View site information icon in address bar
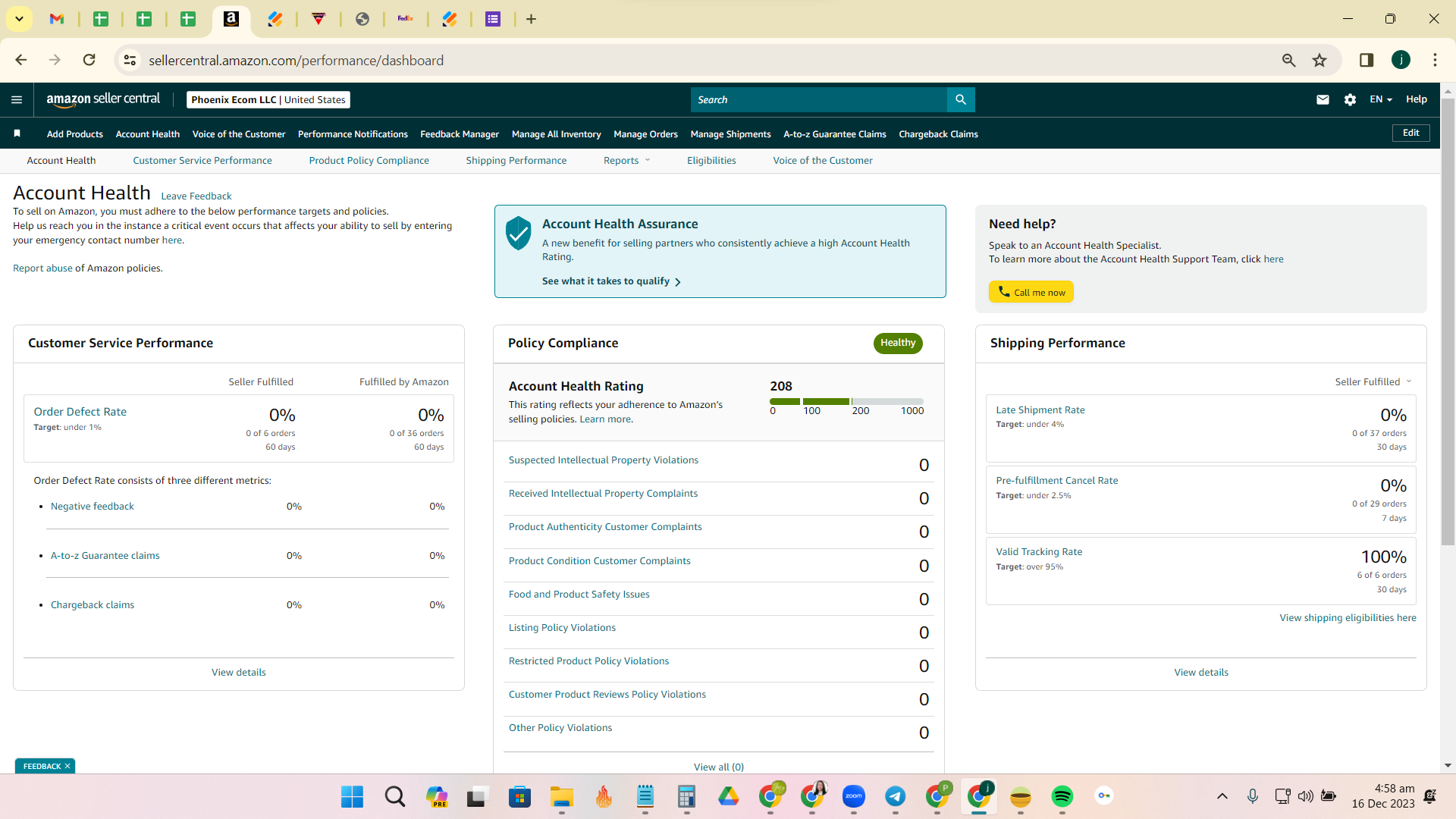This screenshot has height=819, width=1456. [x=130, y=60]
